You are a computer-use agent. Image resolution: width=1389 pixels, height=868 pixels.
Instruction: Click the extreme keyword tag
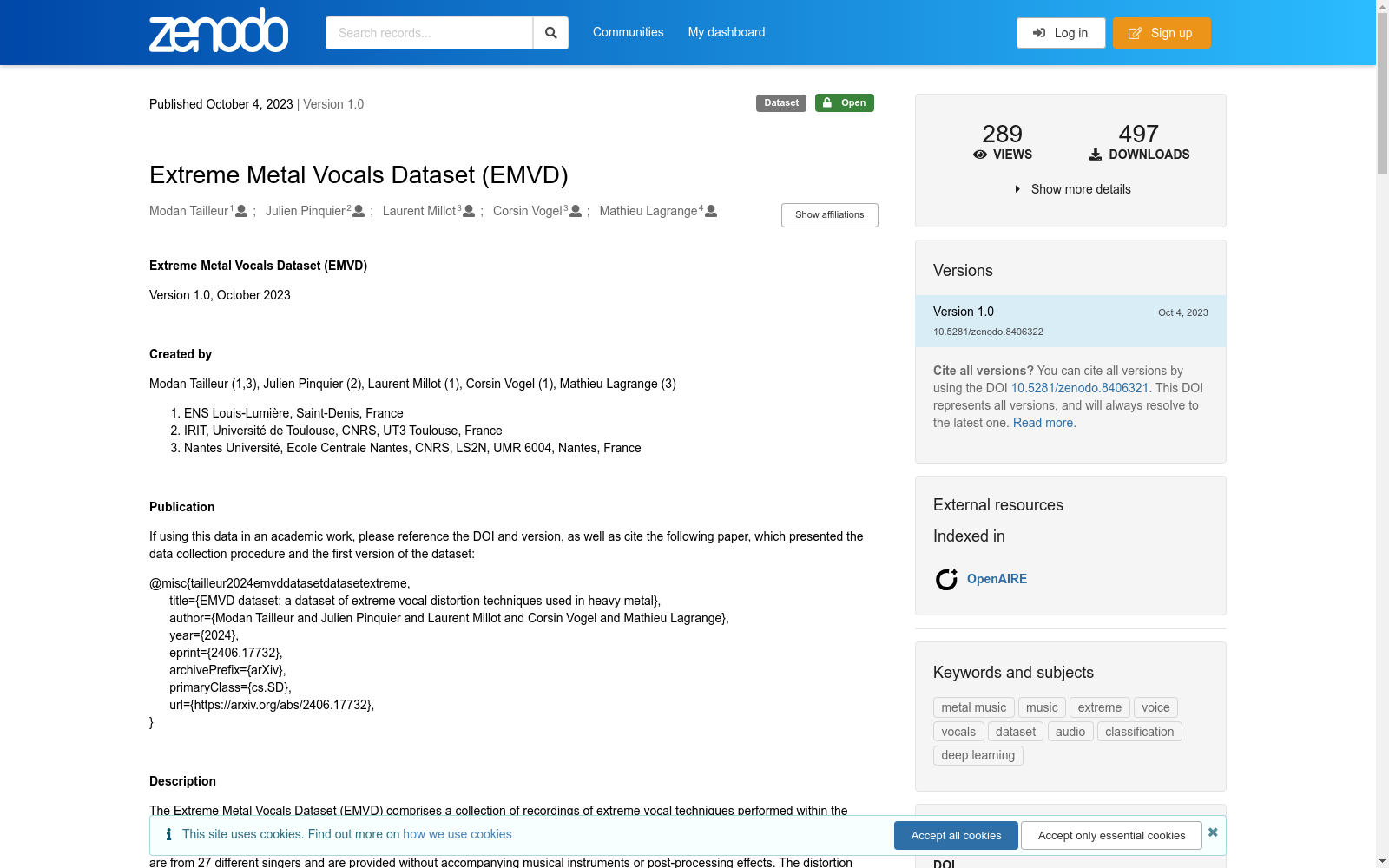(x=1099, y=707)
